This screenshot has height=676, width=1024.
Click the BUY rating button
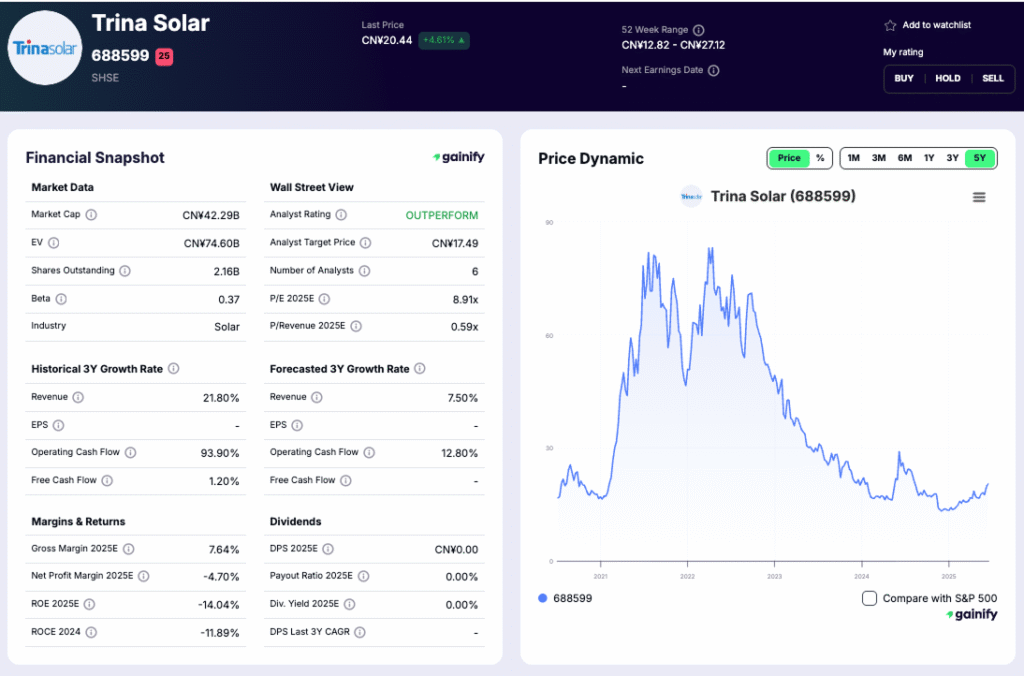coord(904,78)
